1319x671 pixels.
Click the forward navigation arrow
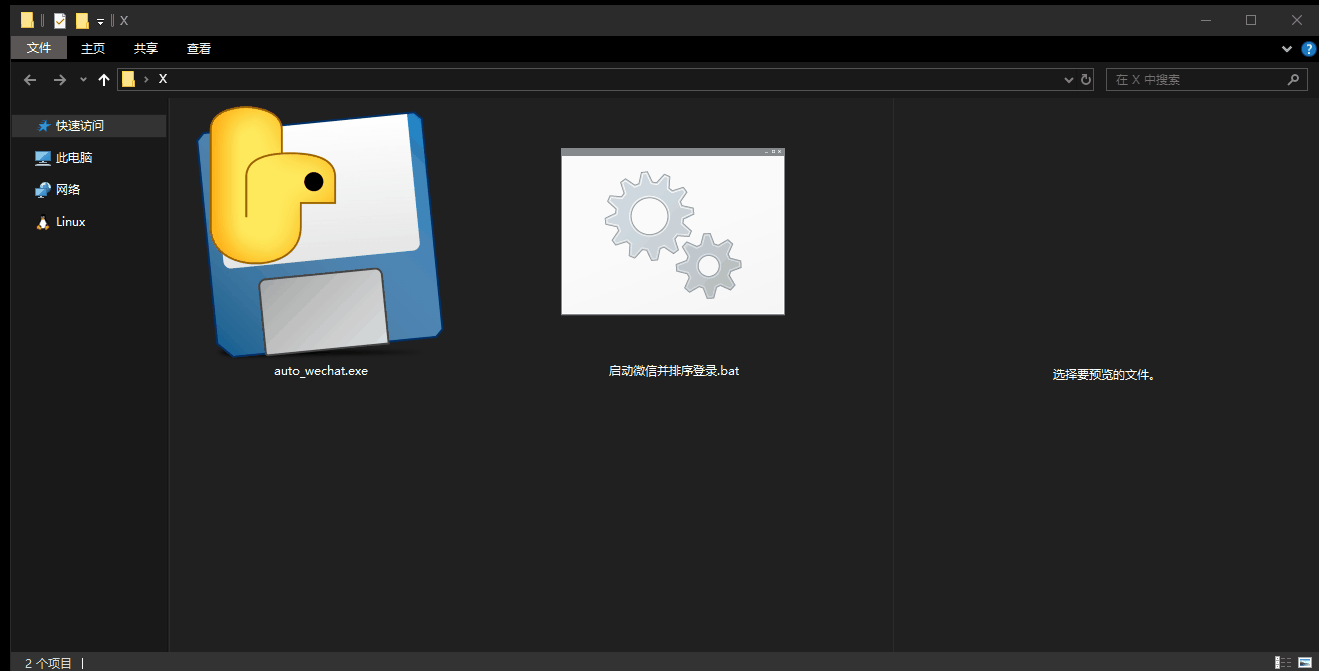[x=60, y=80]
